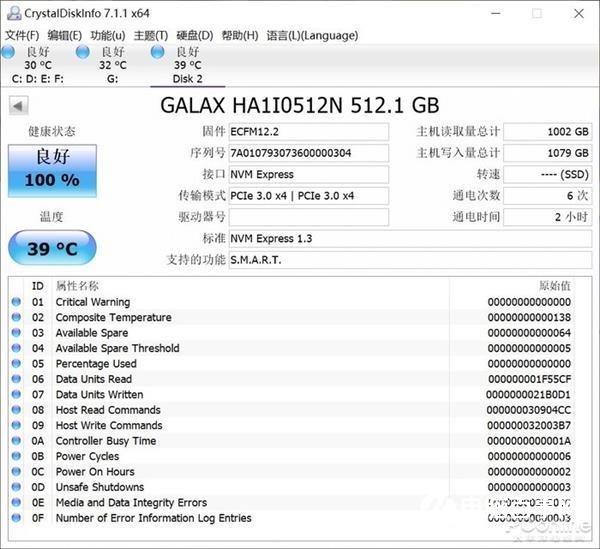Select the Critical Warning row
This screenshot has height=549, width=600.
(x=292, y=302)
